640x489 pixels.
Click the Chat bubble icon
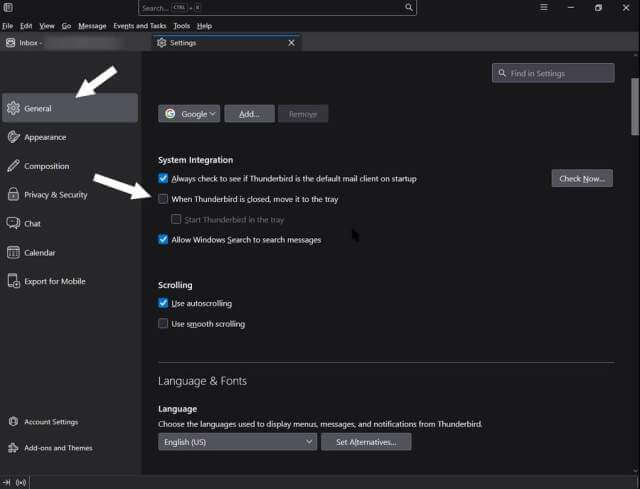(13, 223)
